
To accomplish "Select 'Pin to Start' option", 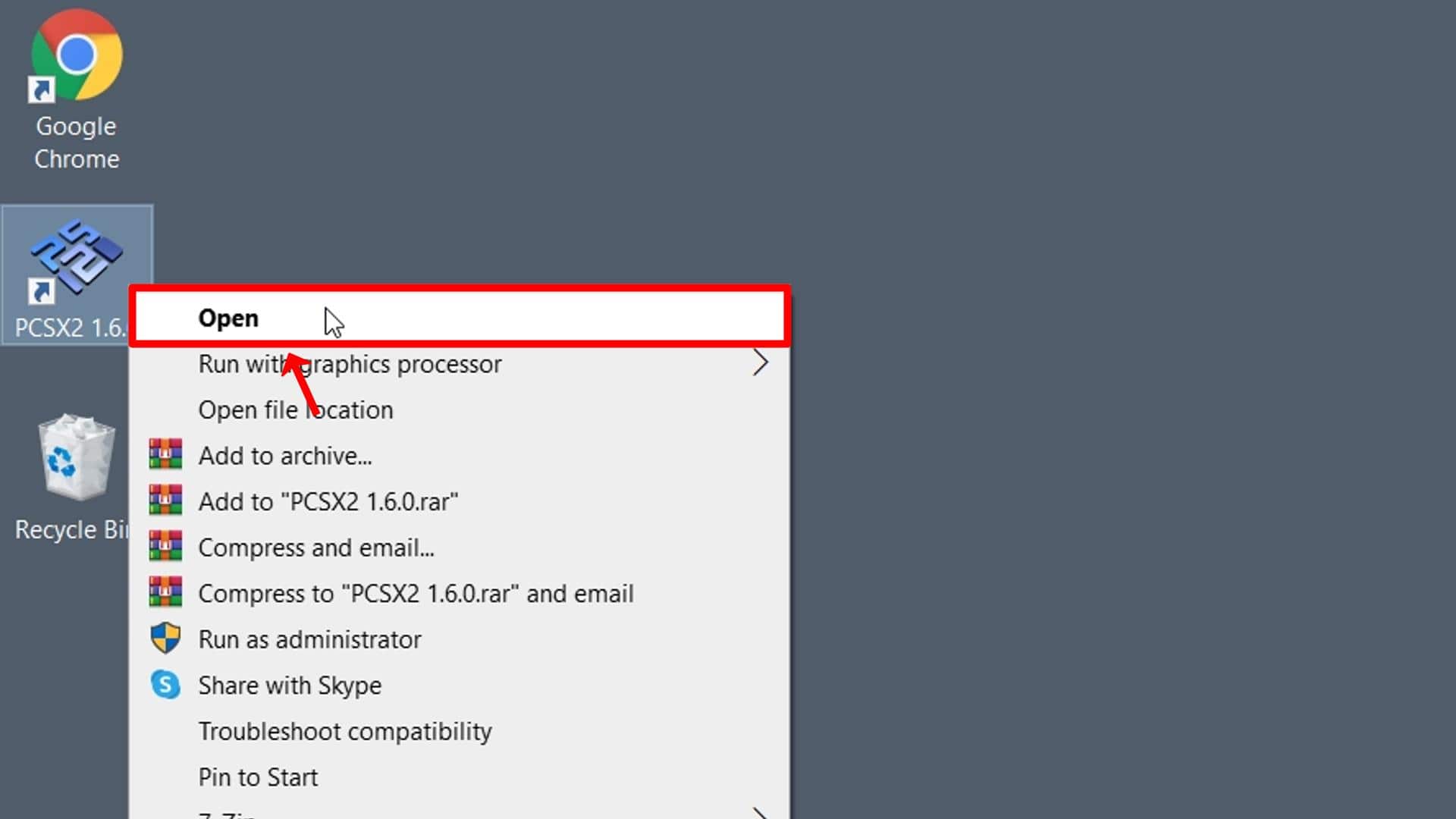I will pyautogui.click(x=258, y=777).
